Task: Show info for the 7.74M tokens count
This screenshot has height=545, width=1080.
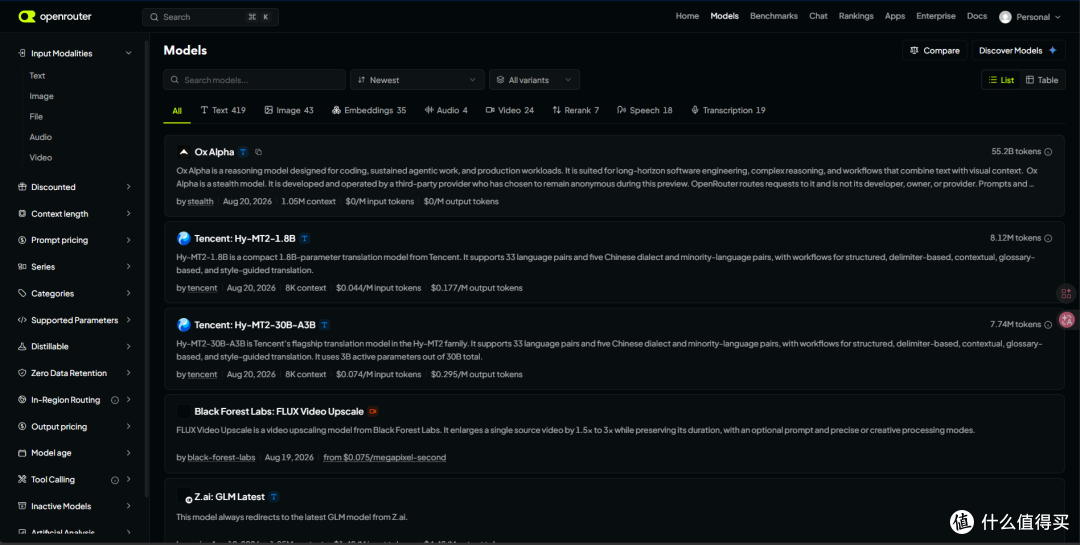Action: 1048,325
